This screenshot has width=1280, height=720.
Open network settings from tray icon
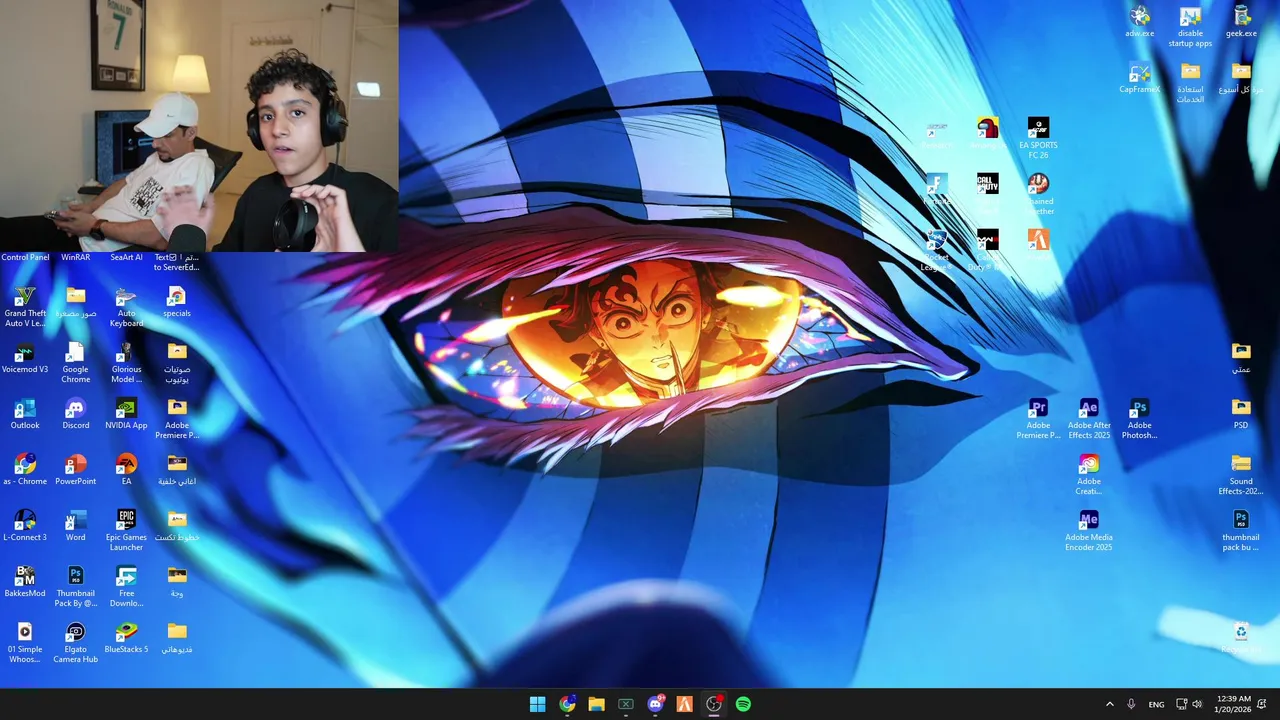tap(1181, 704)
